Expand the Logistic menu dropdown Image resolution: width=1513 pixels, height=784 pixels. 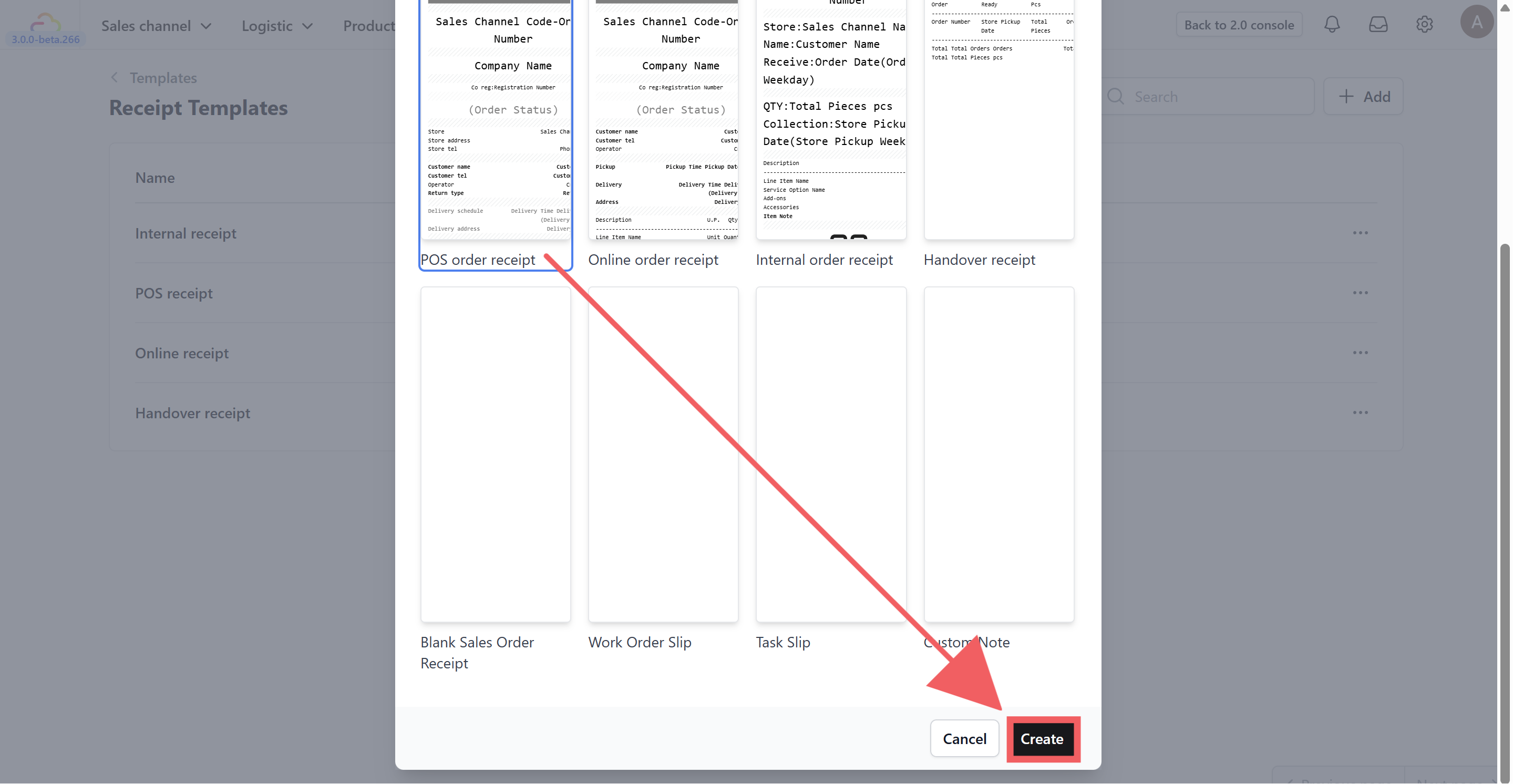point(276,26)
